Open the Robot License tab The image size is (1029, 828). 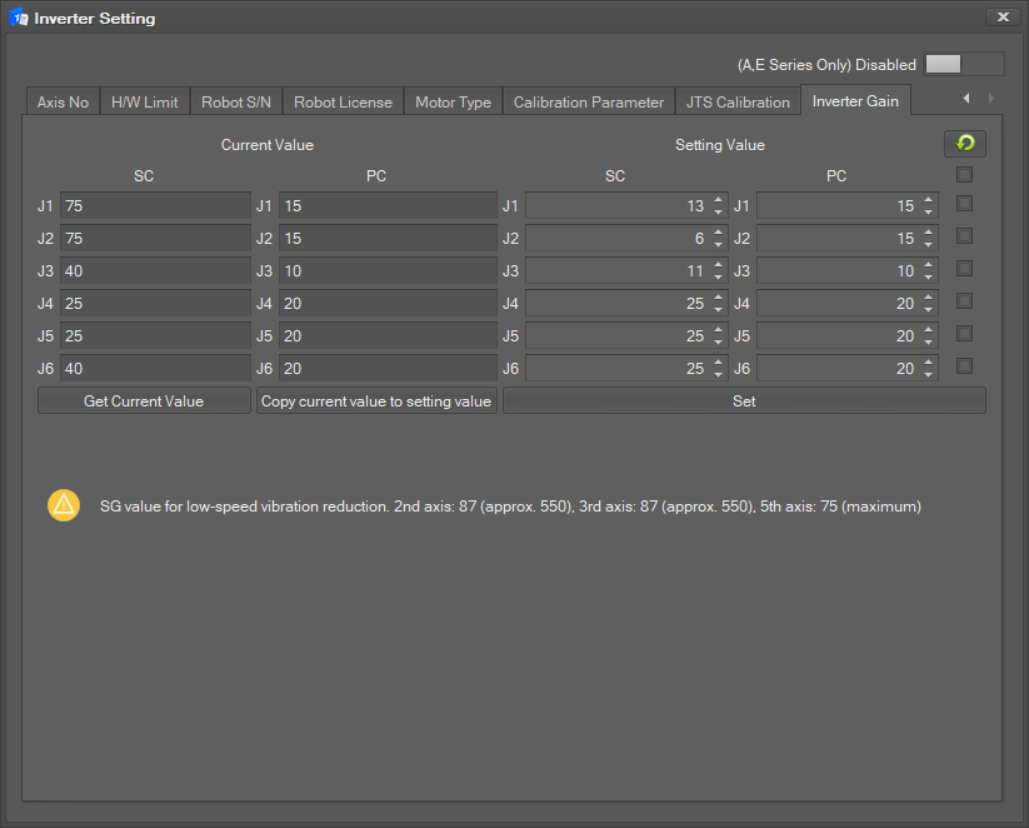coord(343,102)
